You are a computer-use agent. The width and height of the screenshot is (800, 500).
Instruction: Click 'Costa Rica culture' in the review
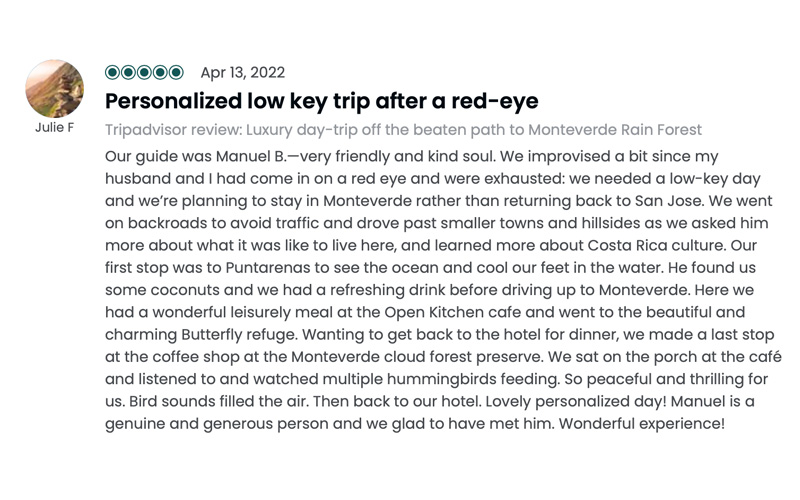click(656, 245)
